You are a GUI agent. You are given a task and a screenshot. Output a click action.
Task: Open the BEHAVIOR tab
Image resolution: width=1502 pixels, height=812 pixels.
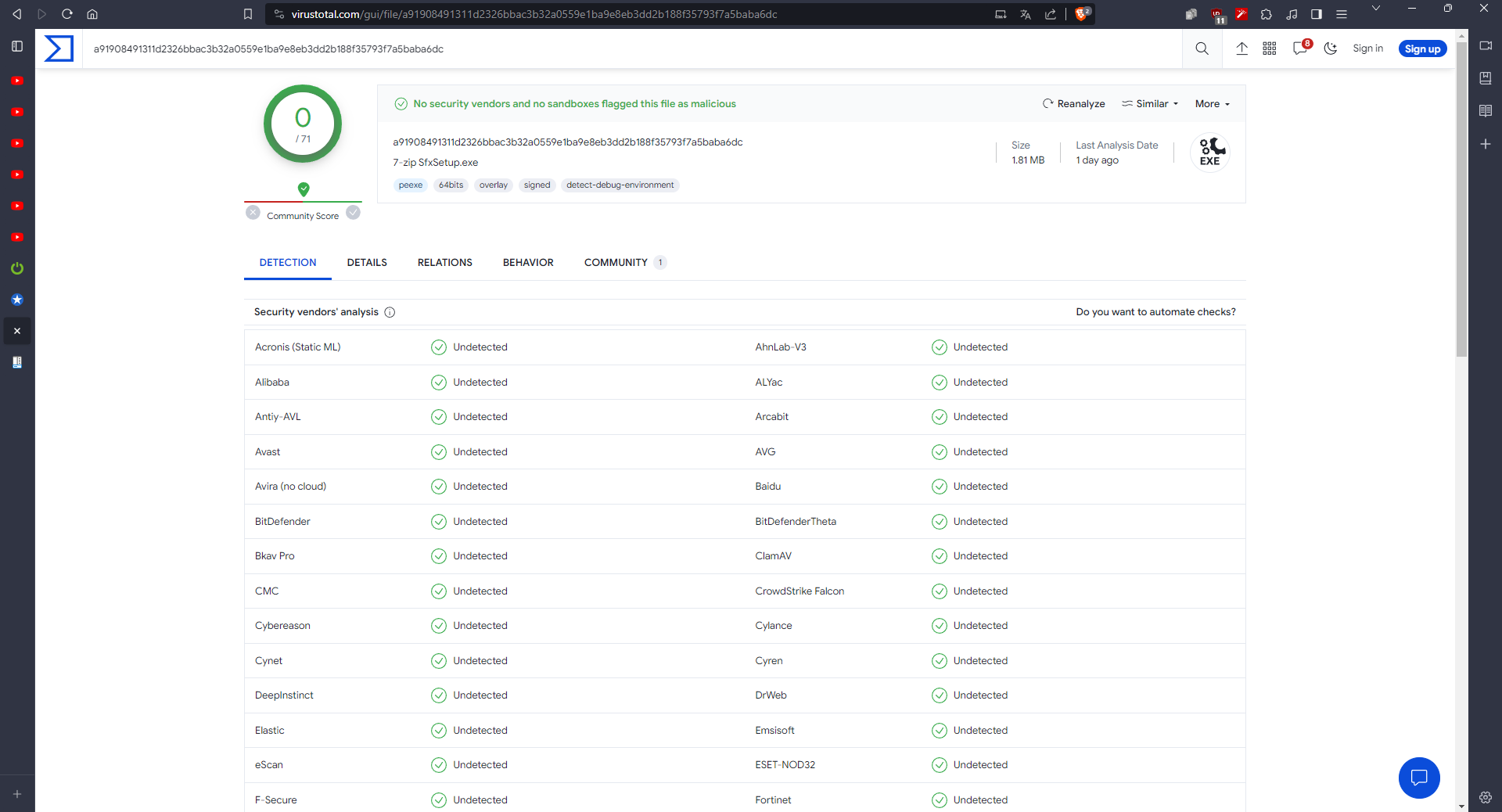tap(528, 263)
